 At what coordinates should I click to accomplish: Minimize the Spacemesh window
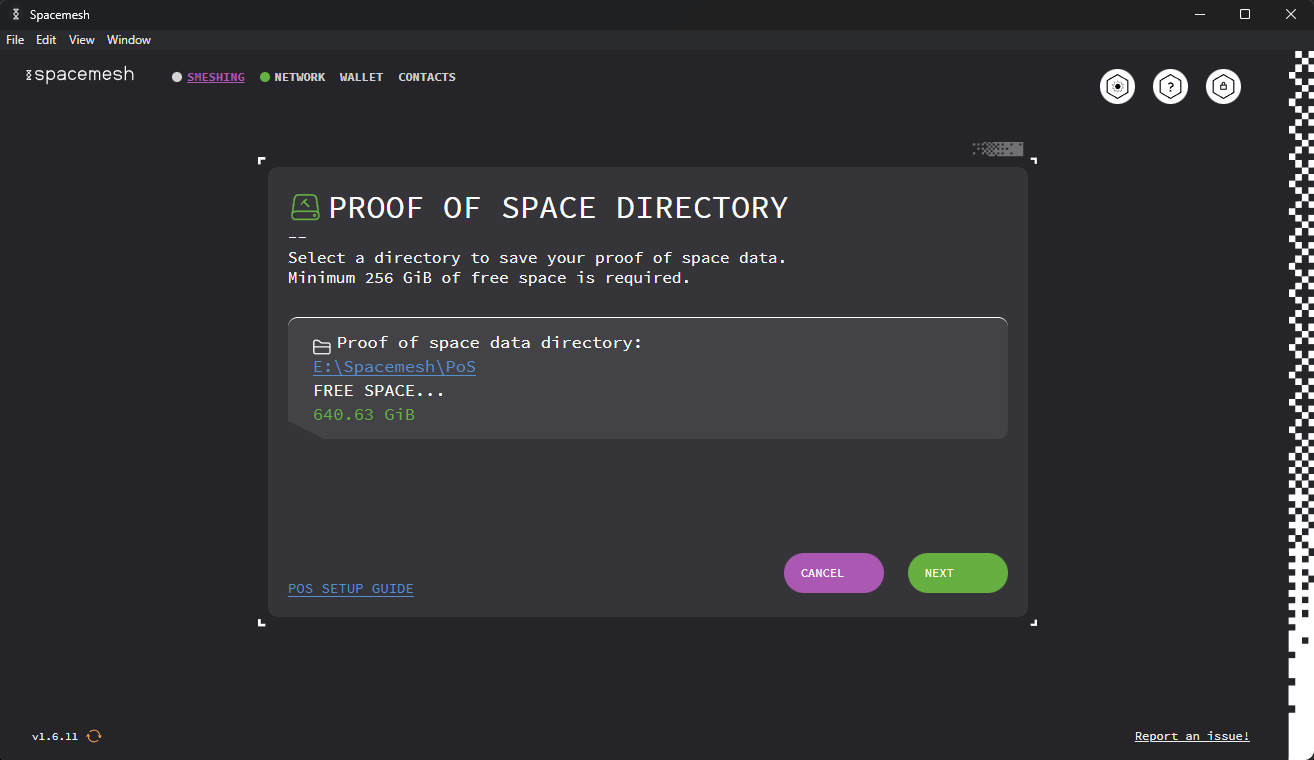click(1199, 14)
